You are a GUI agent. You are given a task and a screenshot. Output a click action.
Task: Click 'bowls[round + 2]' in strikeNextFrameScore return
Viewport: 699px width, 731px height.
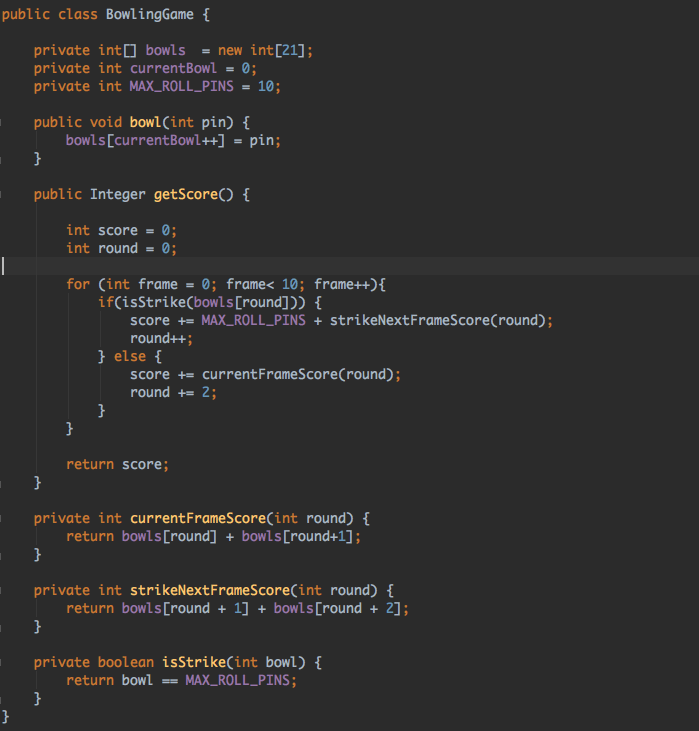click(337, 609)
